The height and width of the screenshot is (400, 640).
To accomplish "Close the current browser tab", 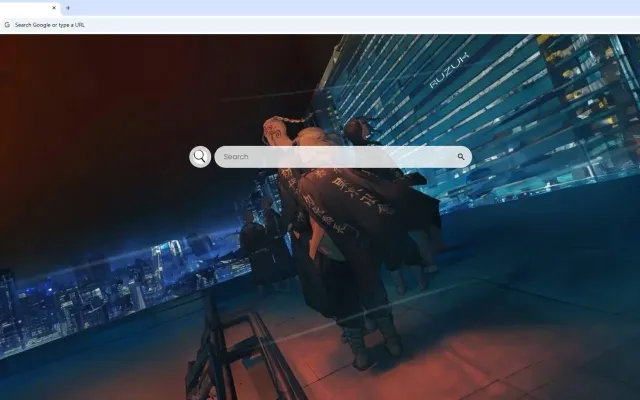I will [54, 8].
